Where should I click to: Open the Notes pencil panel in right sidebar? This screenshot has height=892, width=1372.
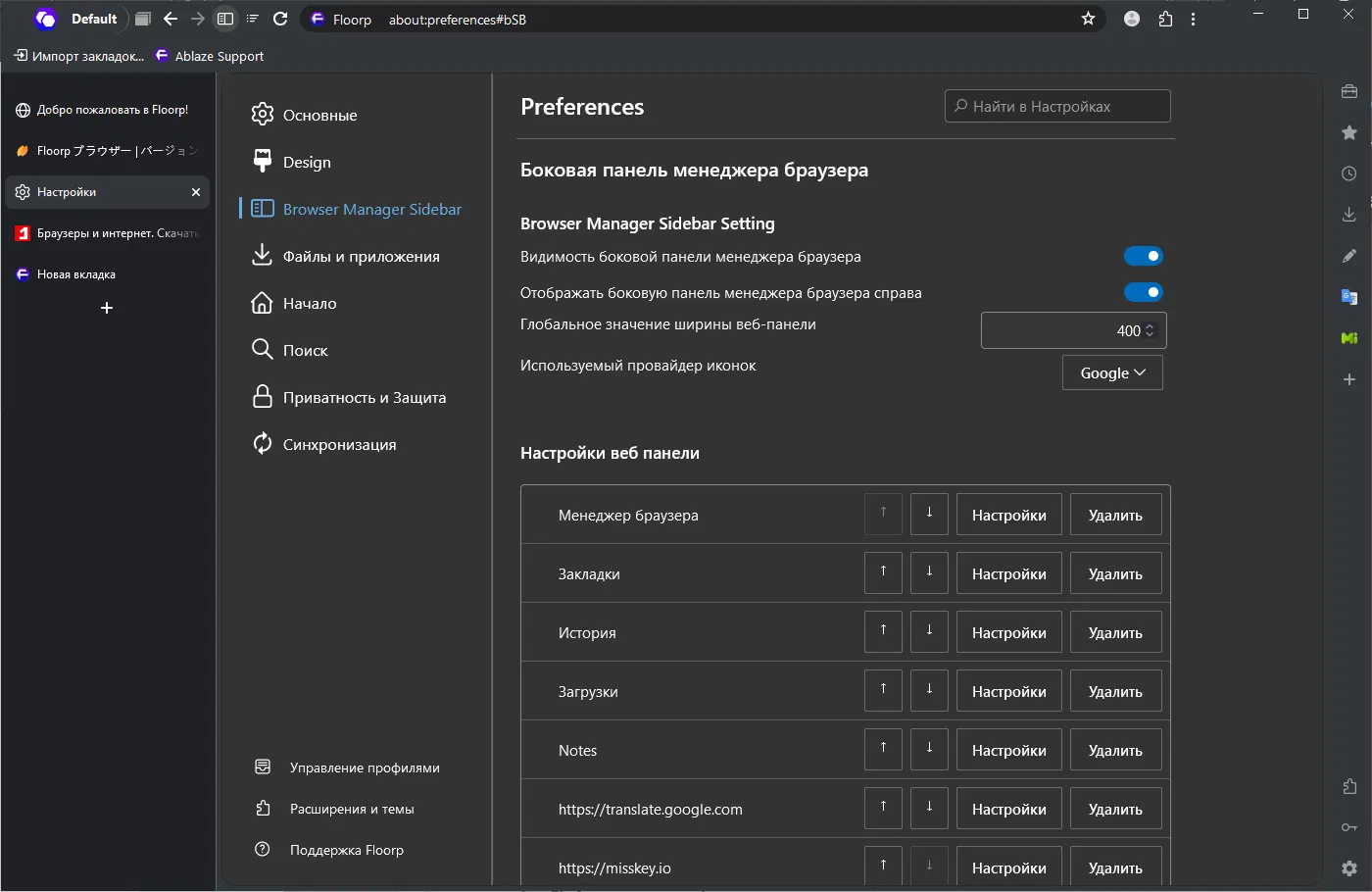[1349, 256]
